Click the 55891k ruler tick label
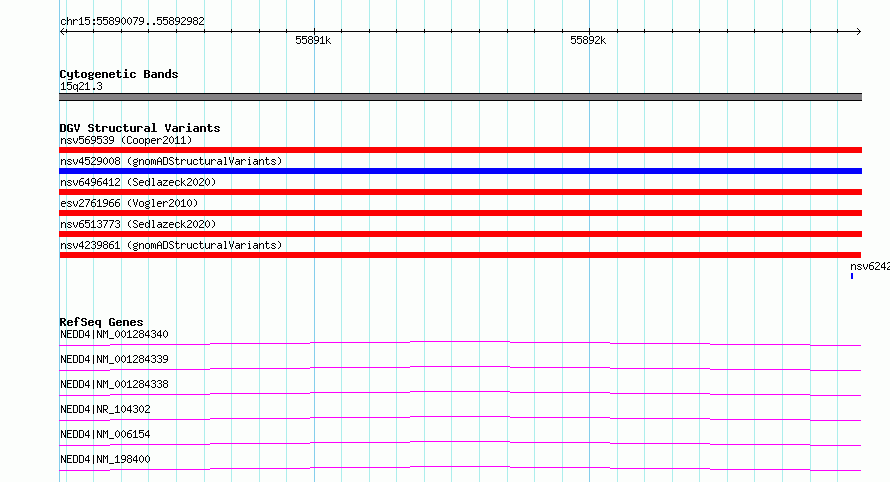The width and height of the screenshot is (890, 482). [313, 40]
